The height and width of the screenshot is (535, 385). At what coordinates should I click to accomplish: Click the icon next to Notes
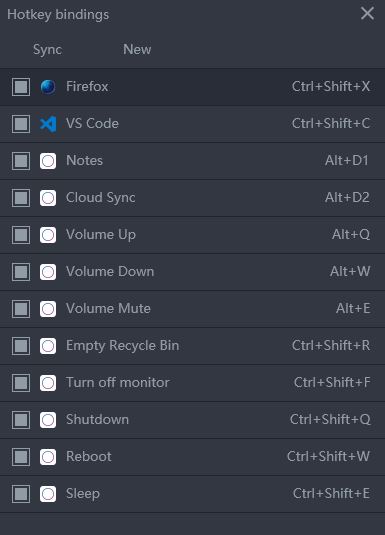(x=48, y=161)
